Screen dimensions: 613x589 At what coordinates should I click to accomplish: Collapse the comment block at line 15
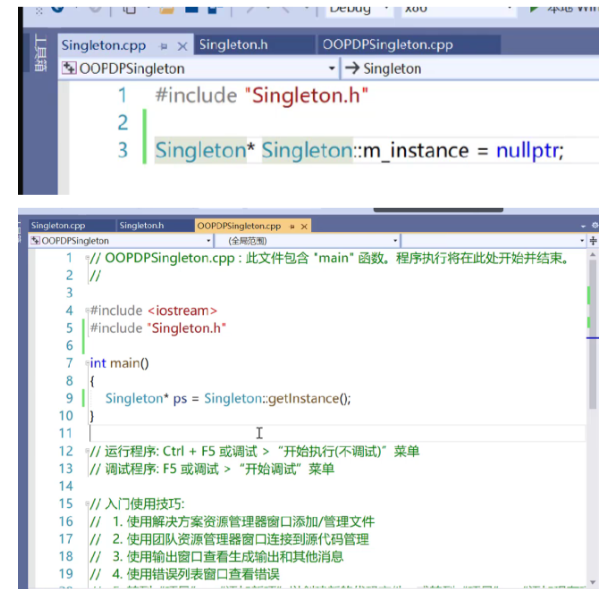[x=87, y=504]
